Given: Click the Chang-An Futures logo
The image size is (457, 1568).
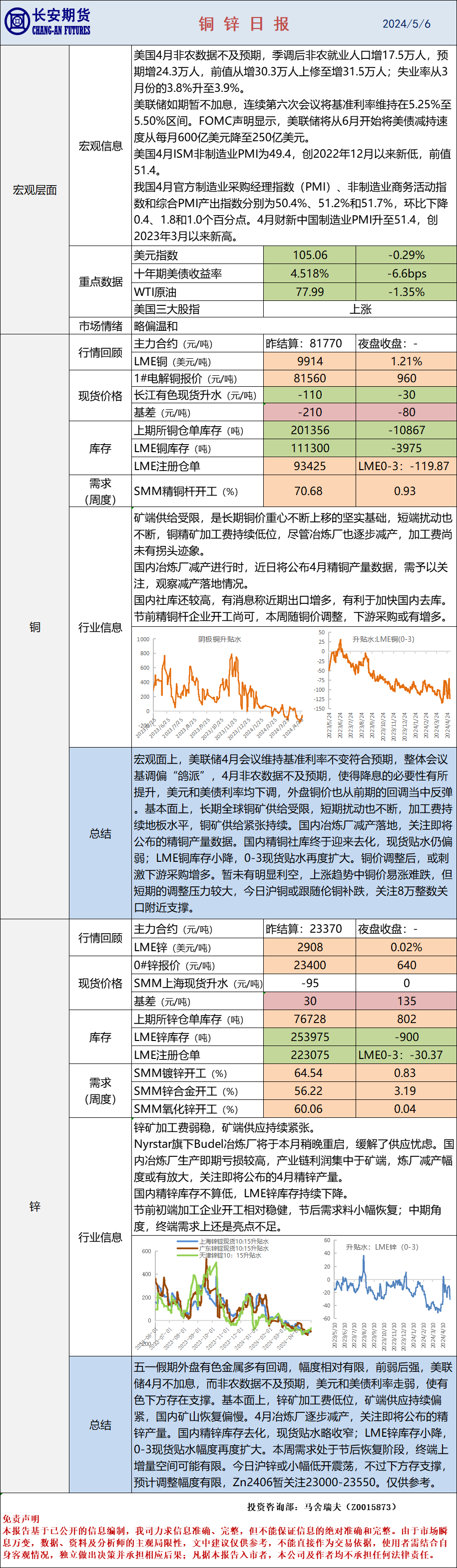Looking at the screenshot, I should tap(47, 22).
